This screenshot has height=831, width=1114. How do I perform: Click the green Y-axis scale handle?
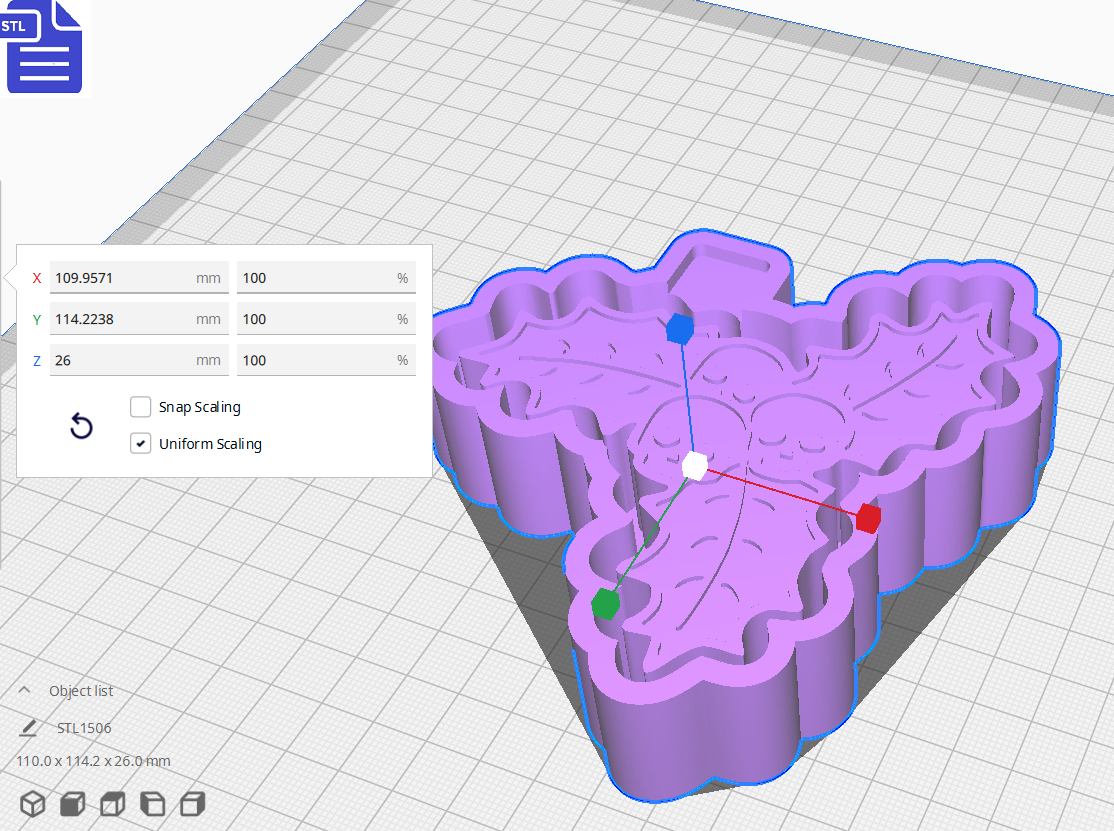pyautogui.click(x=608, y=604)
